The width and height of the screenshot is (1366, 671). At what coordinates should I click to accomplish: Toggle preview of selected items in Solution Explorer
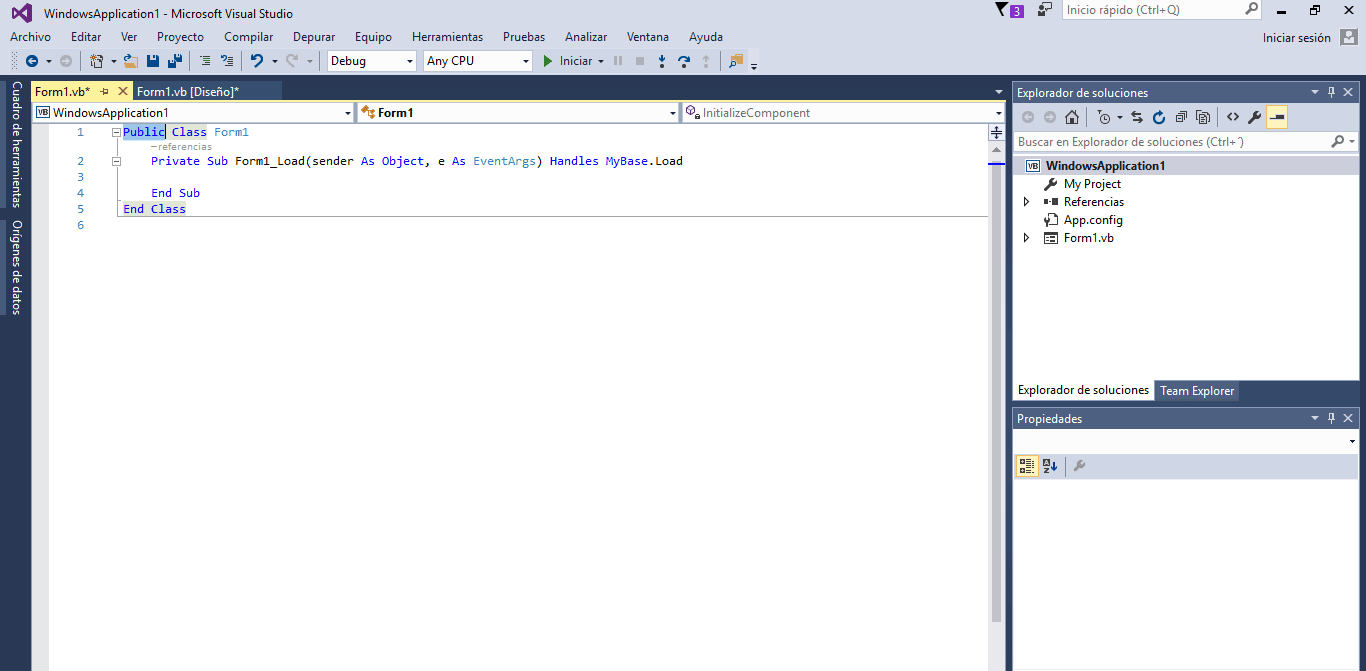tap(1277, 117)
